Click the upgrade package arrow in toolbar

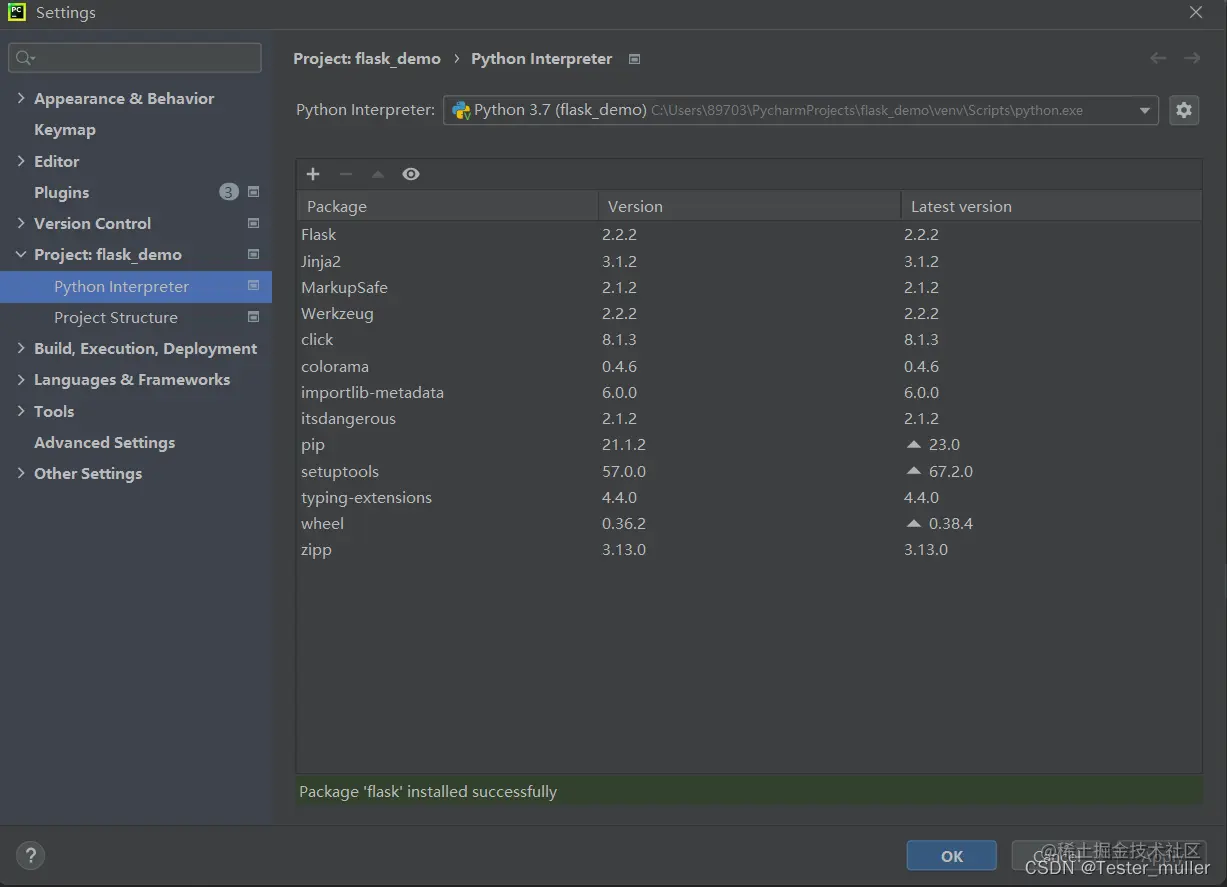tap(378, 174)
